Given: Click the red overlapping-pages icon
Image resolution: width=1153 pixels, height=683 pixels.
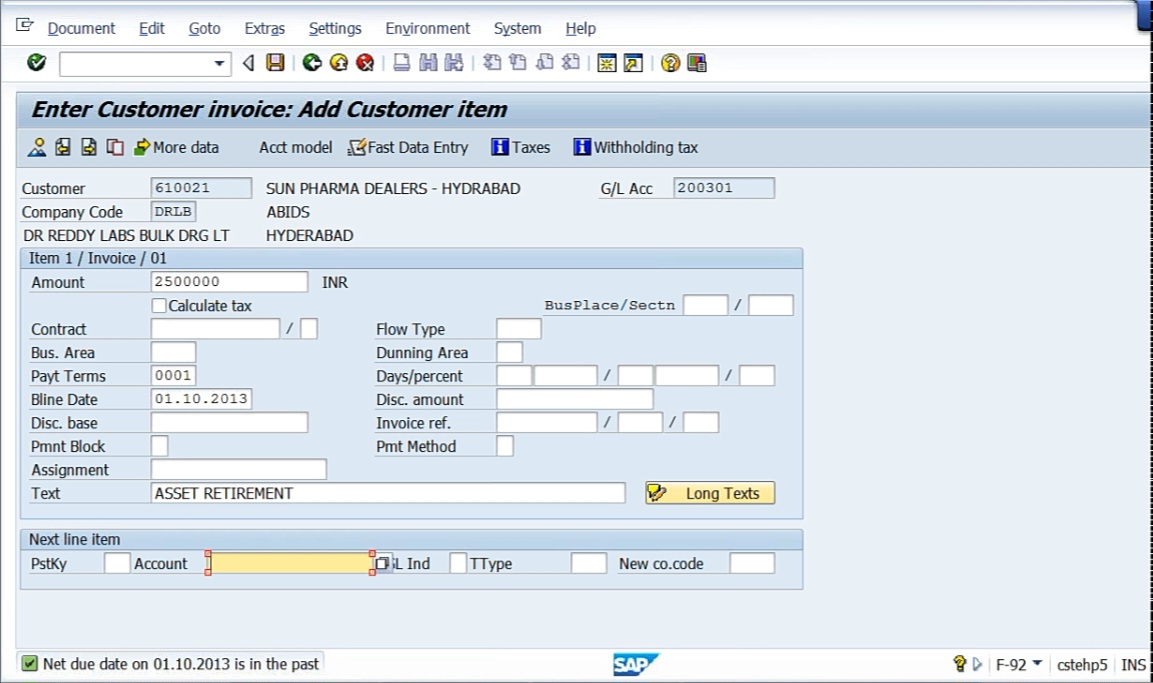Looking at the screenshot, I should coord(115,148).
